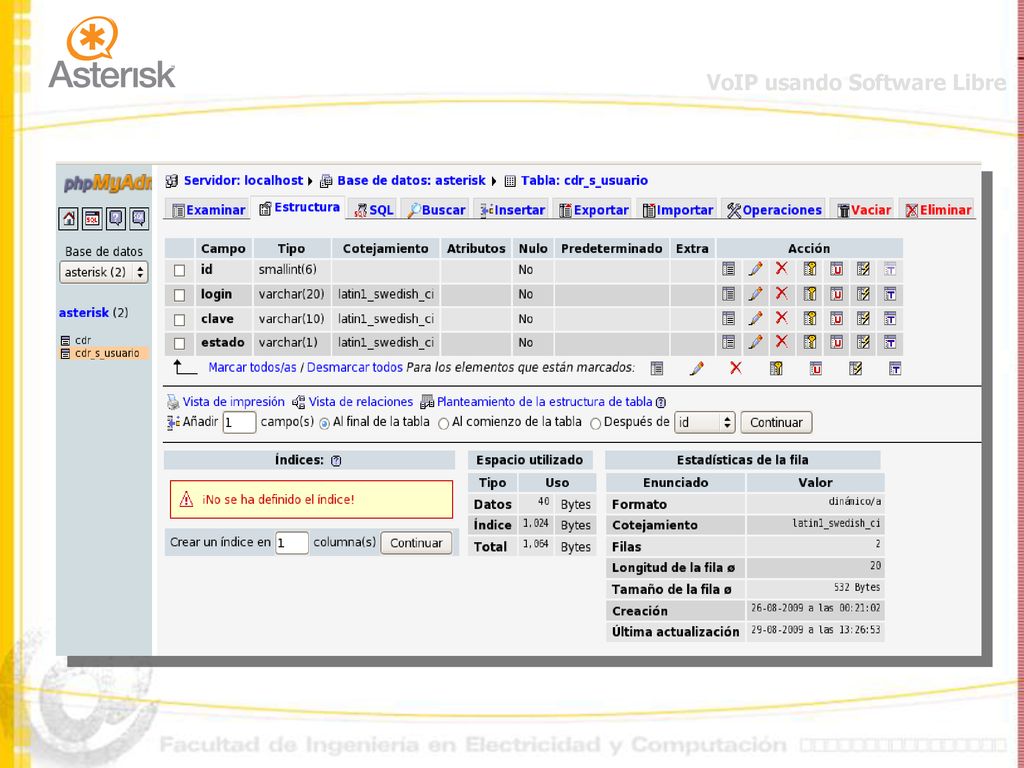Open the SQL query window icon in sidebar
1024x768 pixels.
pyautogui.click(x=92, y=218)
